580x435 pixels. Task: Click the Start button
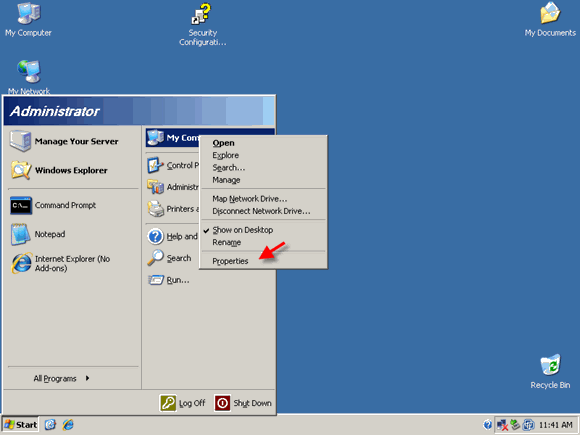coord(20,425)
